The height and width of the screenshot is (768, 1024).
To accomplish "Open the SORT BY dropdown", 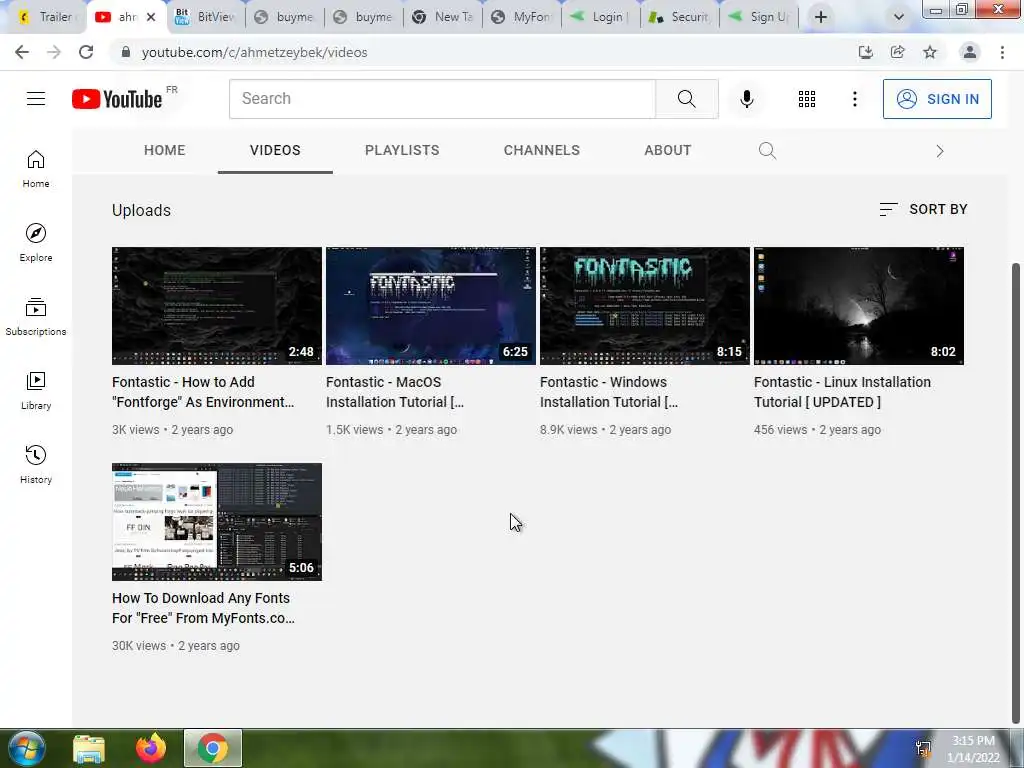I will (x=923, y=210).
